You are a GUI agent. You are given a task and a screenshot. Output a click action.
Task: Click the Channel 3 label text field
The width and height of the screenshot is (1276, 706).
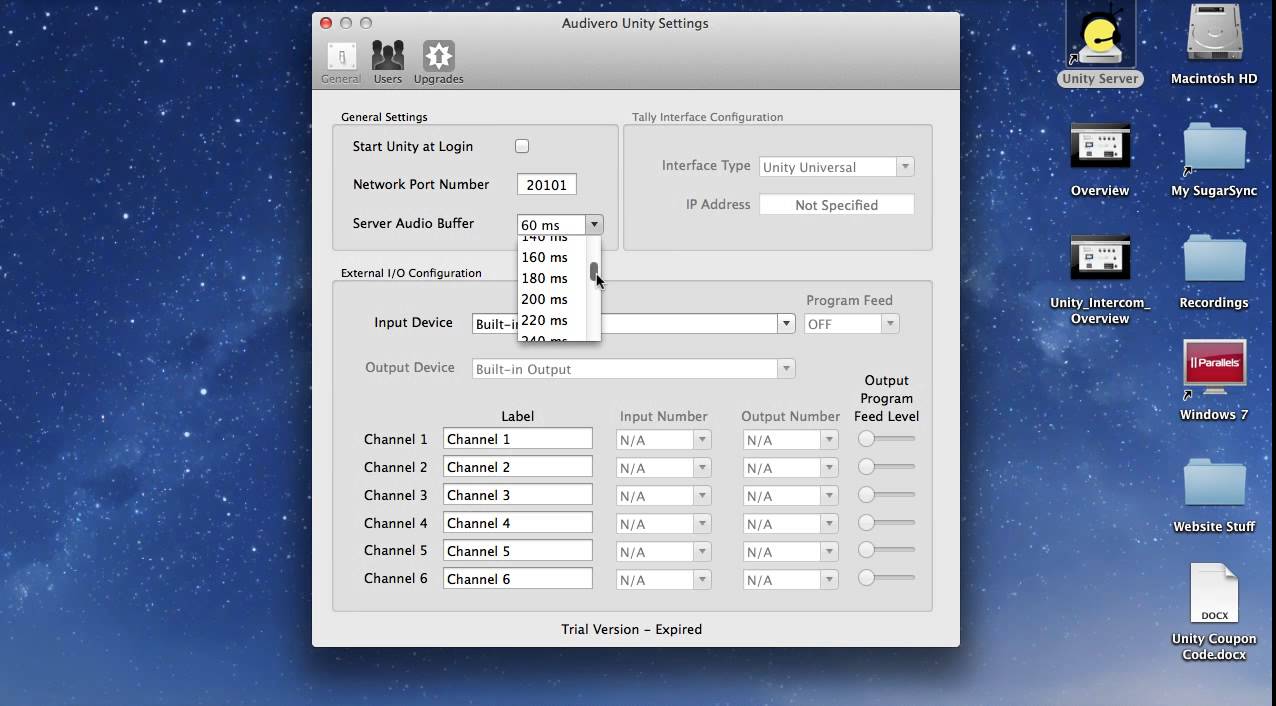click(x=518, y=495)
